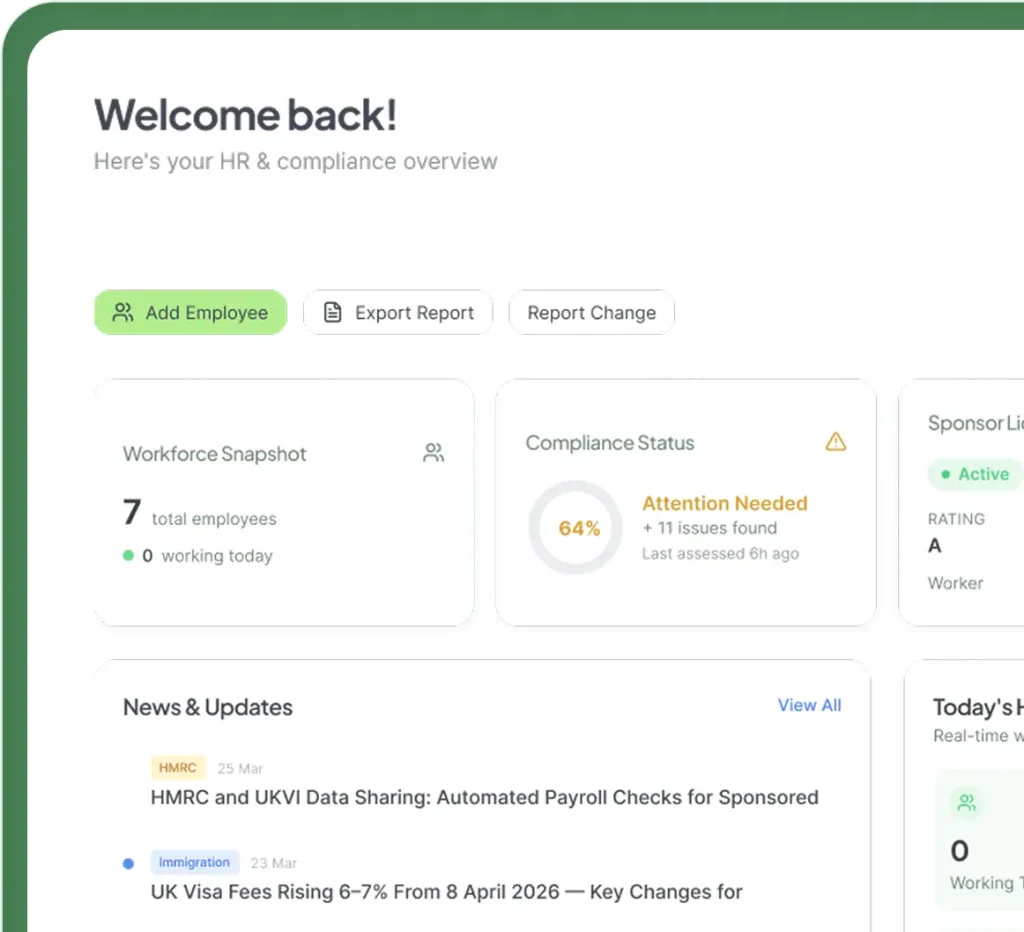Open the UK Visa Fees Rising article
The image size is (1024, 932).
coord(447,892)
